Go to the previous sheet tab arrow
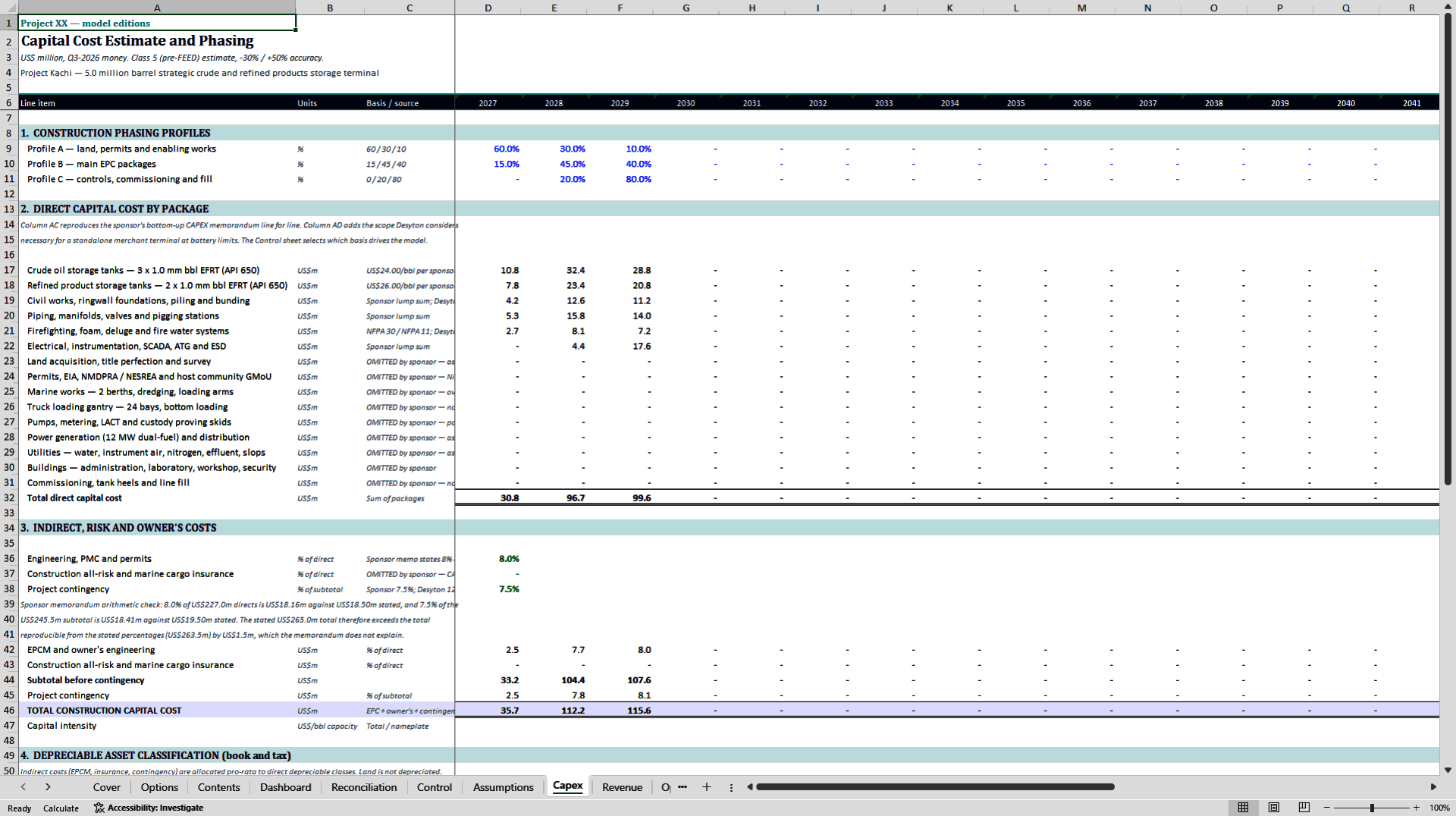The width and height of the screenshot is (1456, 816). [x=24, y=787]
